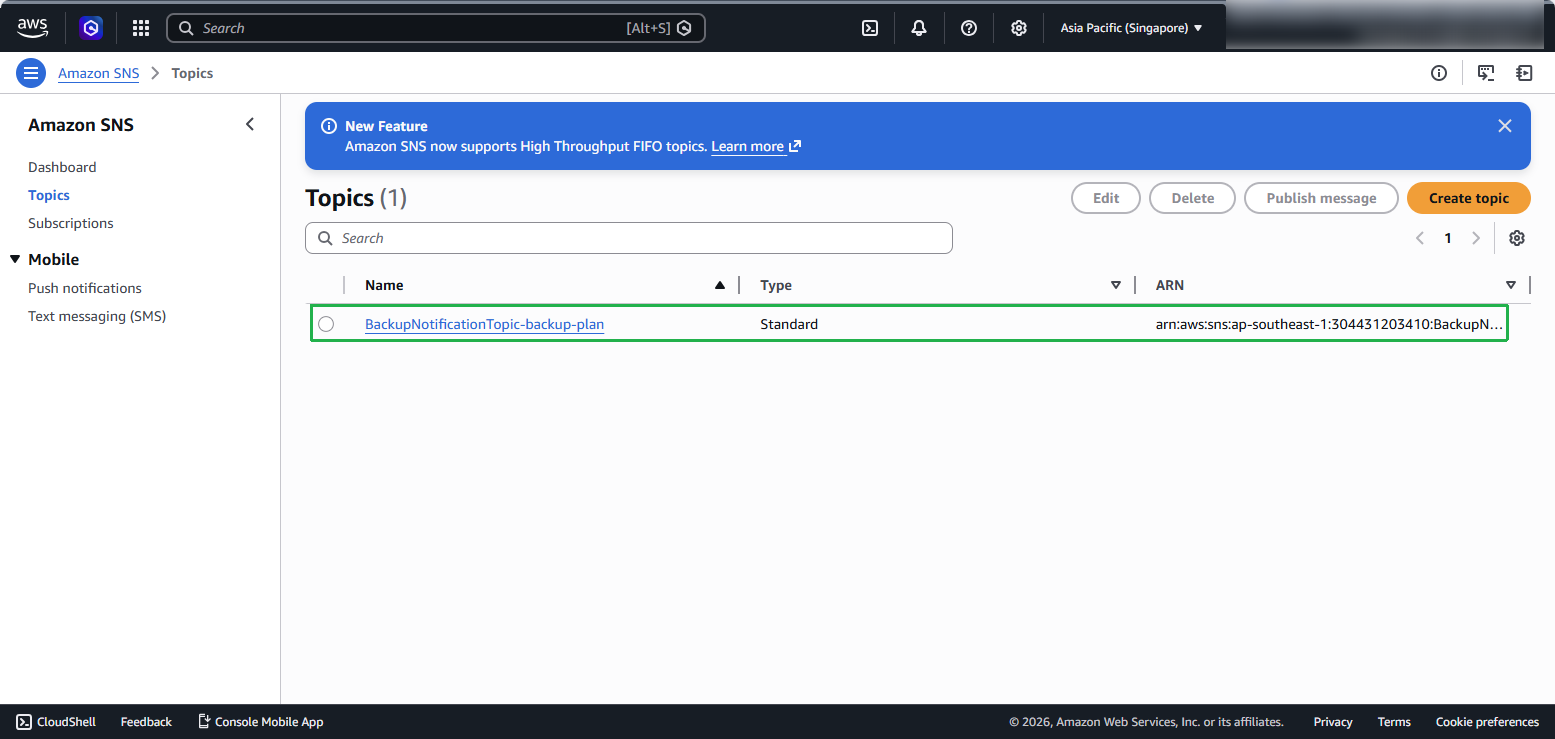The image size is (1555, 739).
Task: Click the Edit button
Action: pyautogui.click(x=1106, y=198)
